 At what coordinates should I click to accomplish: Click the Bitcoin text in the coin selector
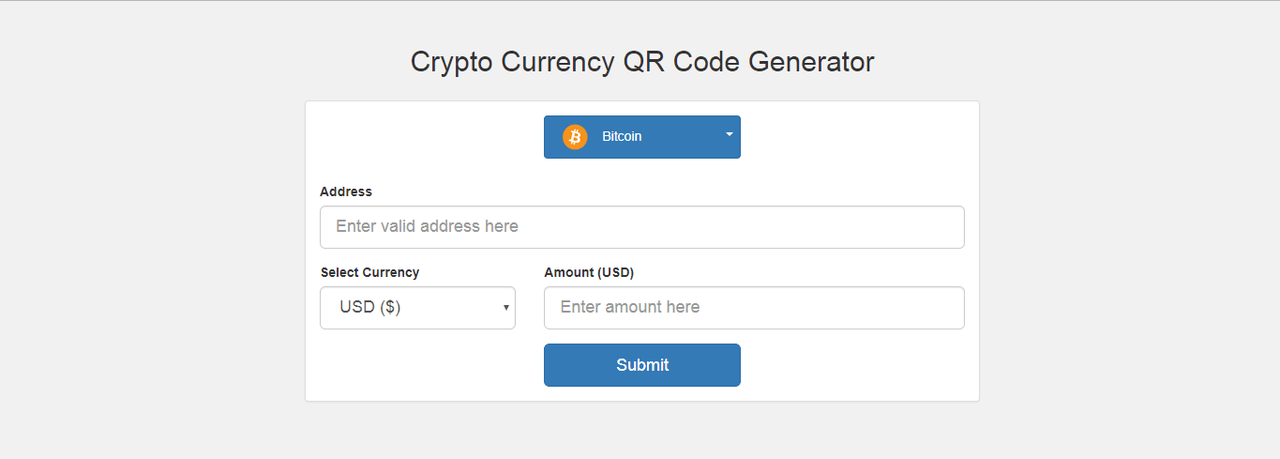pyautogui.click(x=622, y=137)
